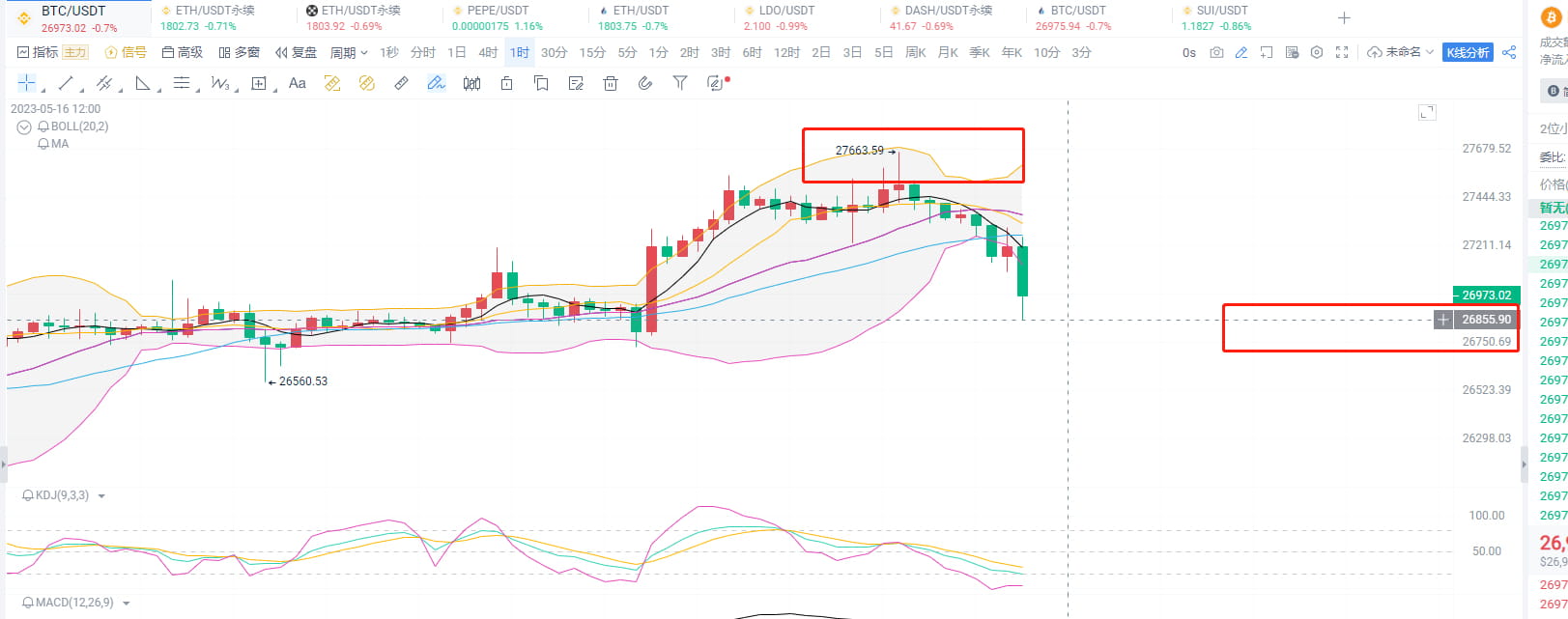Click the share icon next to K线分析
Viewport: 1568px width, 619px height.
pyautogui.click(x=1509, y=52)
